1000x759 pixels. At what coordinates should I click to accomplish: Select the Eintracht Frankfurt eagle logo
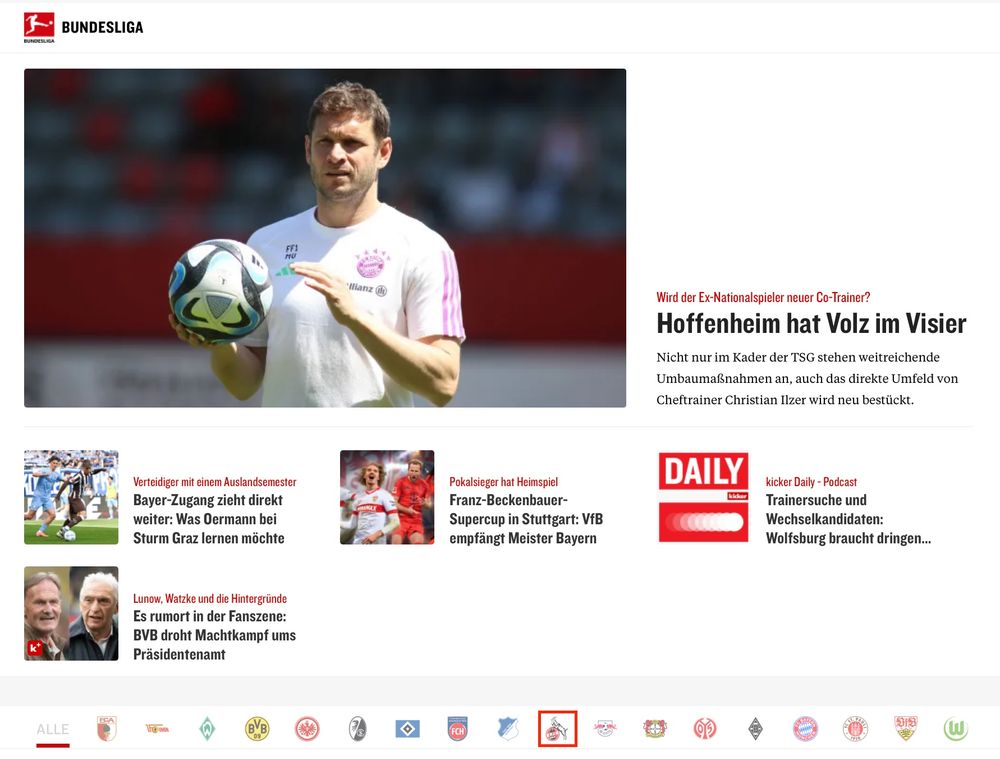307,728
